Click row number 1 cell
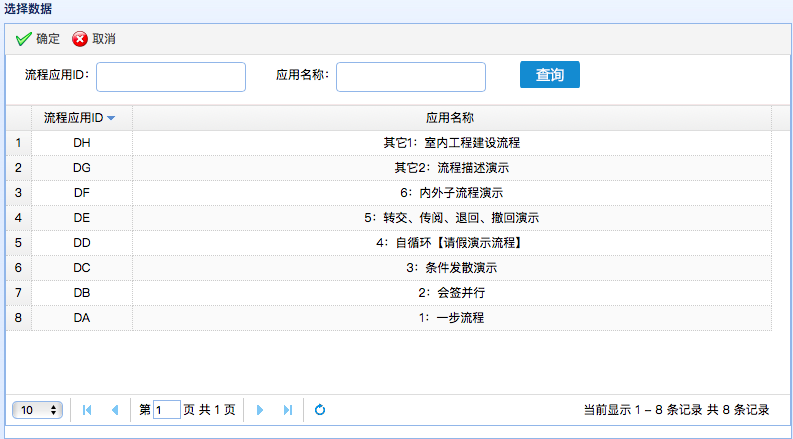Screen dimensions: 793x439 (19, 143)
